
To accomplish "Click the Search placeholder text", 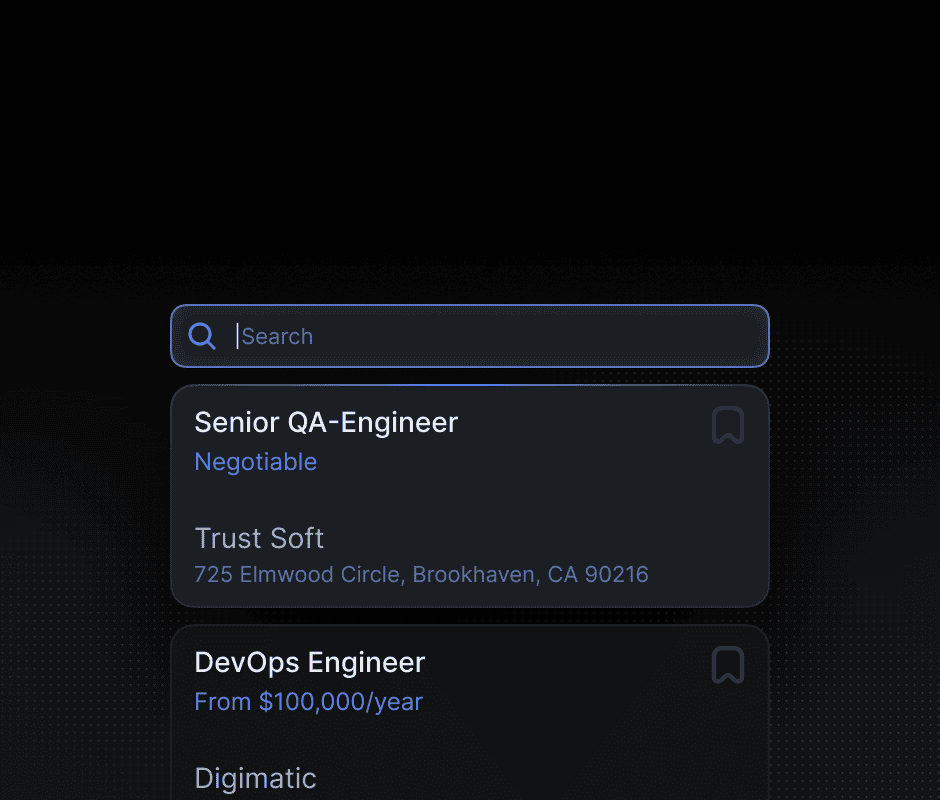I will point(277,336).
